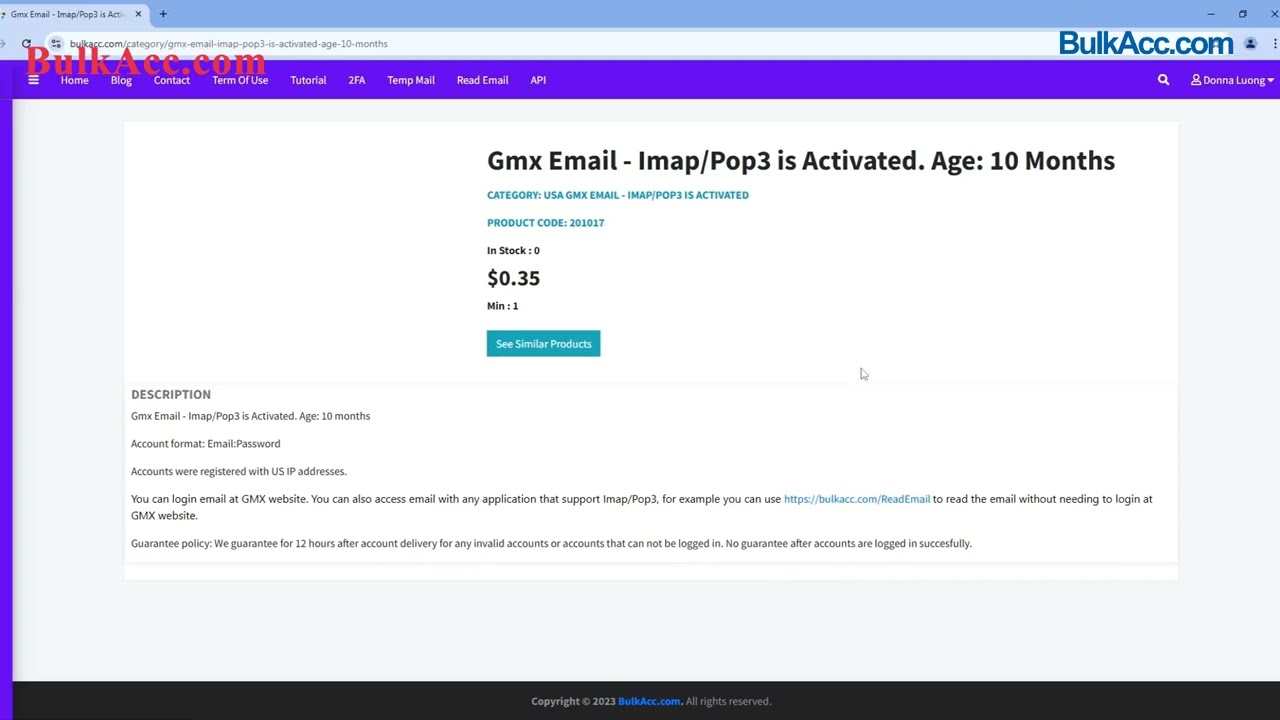Click the Min : 1 text
Viewport: 1280px width, 720px height.
click(502, 306)
